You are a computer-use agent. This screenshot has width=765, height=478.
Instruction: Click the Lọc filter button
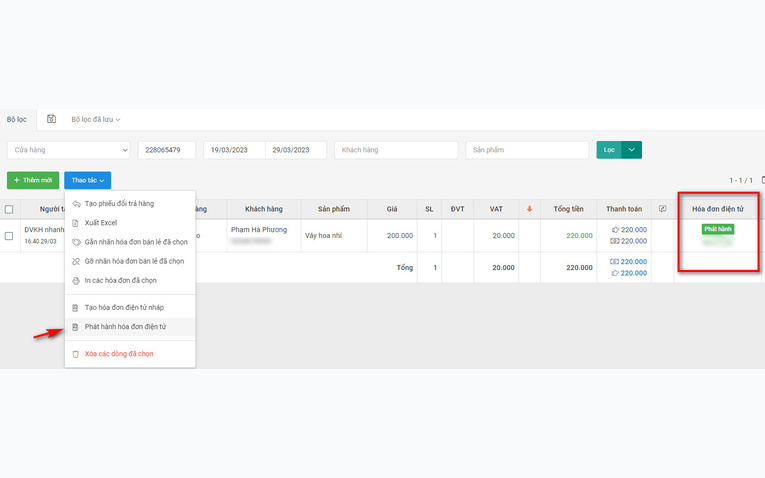609,150
